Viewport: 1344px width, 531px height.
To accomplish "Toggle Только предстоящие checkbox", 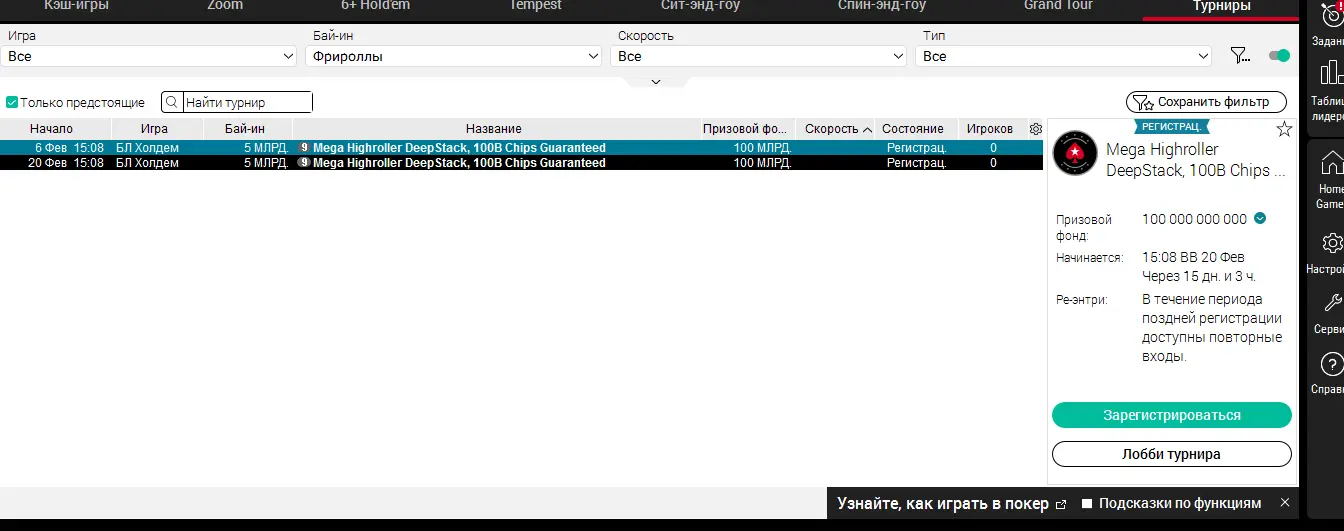I will tap(12, 102).
